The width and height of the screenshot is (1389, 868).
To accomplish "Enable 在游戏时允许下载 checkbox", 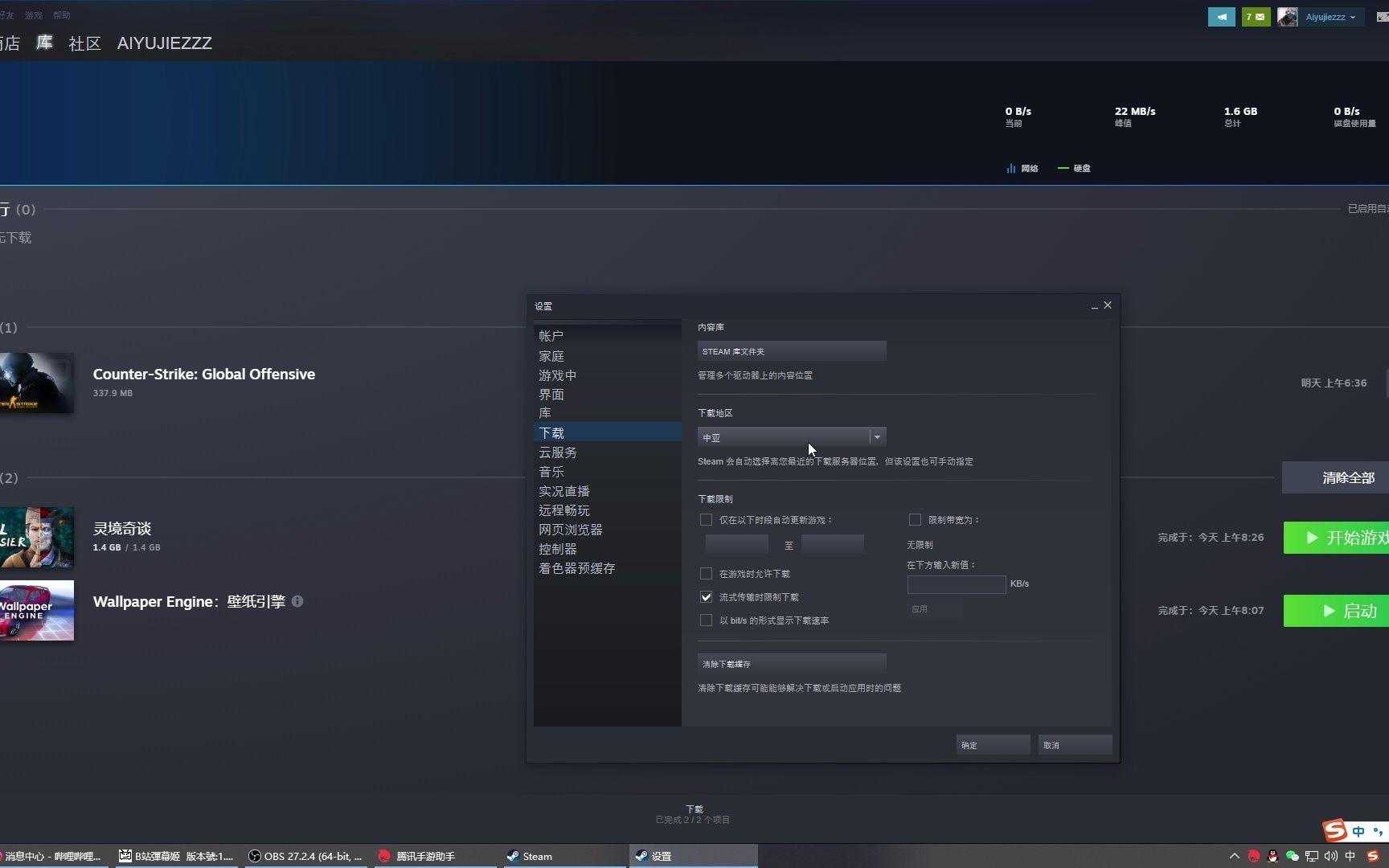I will pyautogui.click(x=706, y=574).
